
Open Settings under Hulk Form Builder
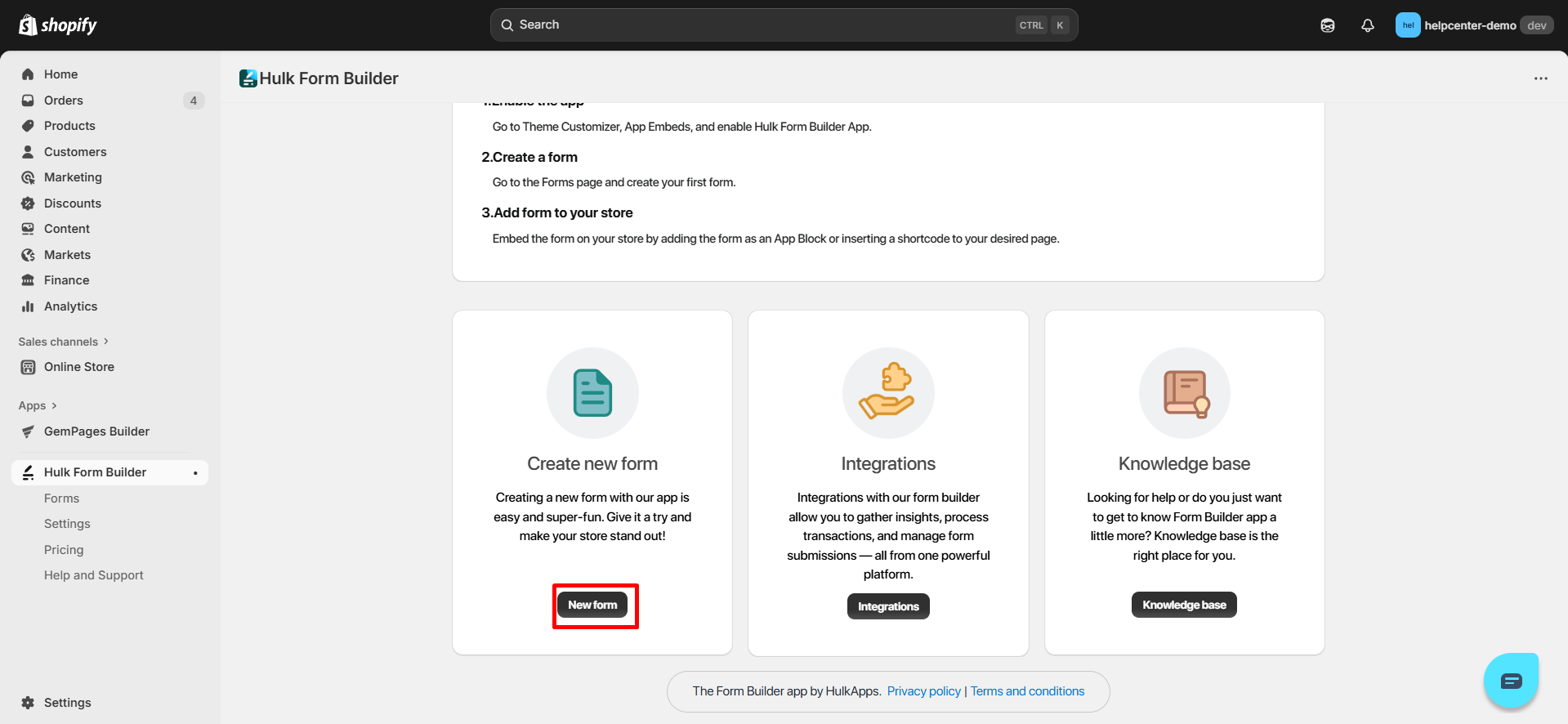pos(67,524)
